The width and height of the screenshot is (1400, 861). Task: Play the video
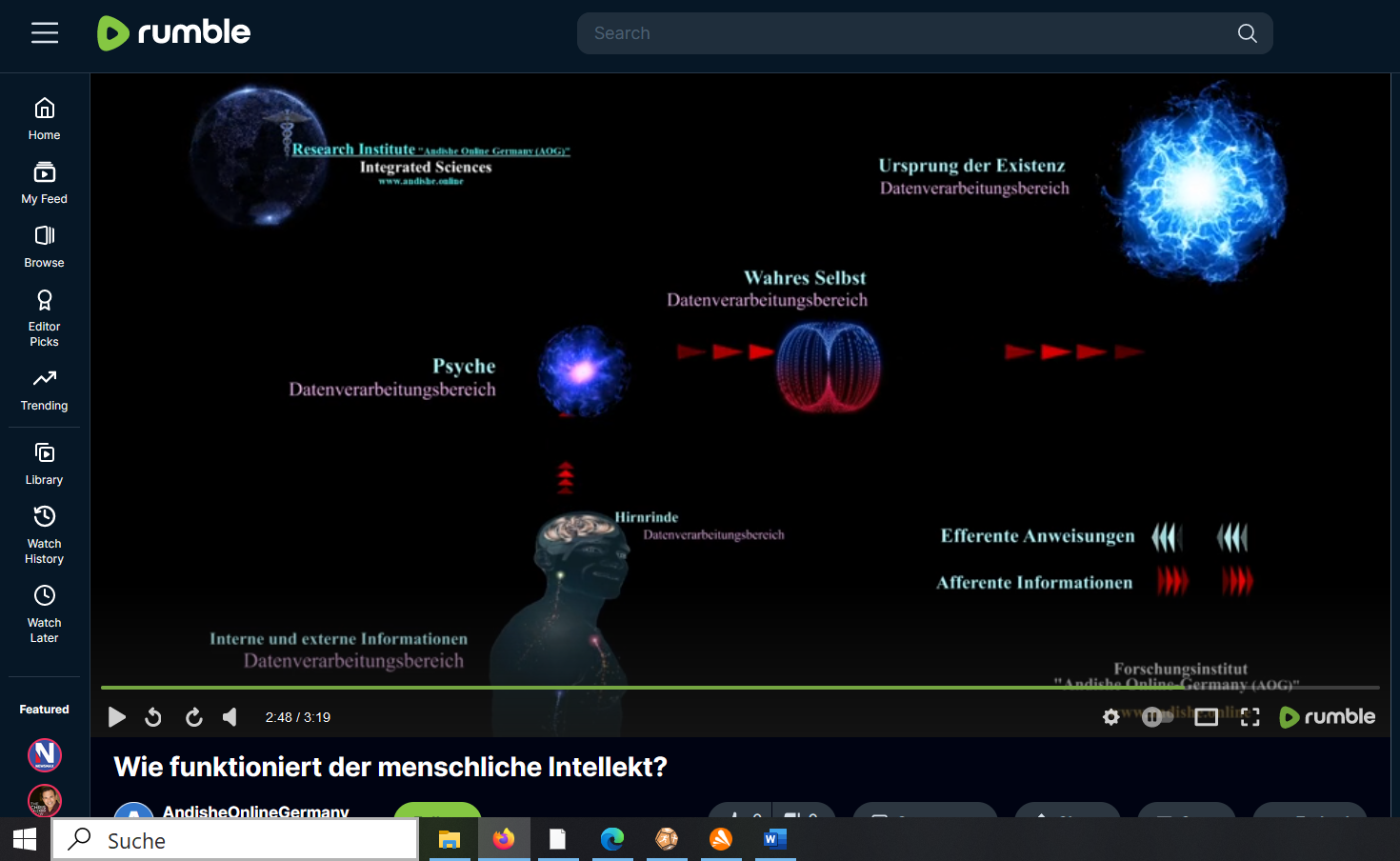point(116,717)
